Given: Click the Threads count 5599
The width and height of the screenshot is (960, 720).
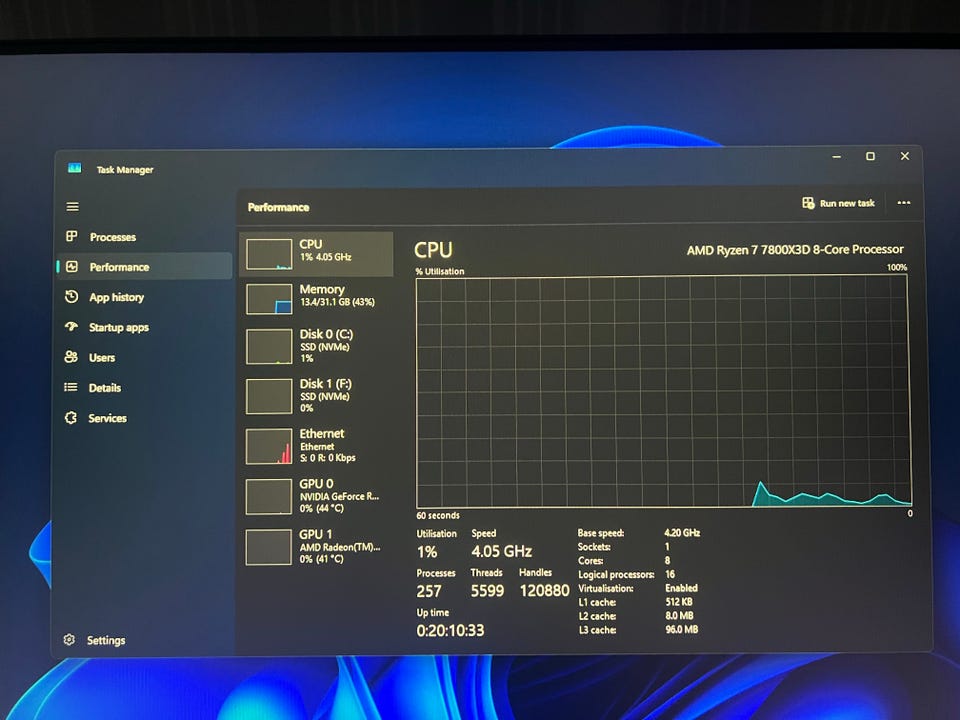Looking at the screenshot, I should [x=487, y=591].
